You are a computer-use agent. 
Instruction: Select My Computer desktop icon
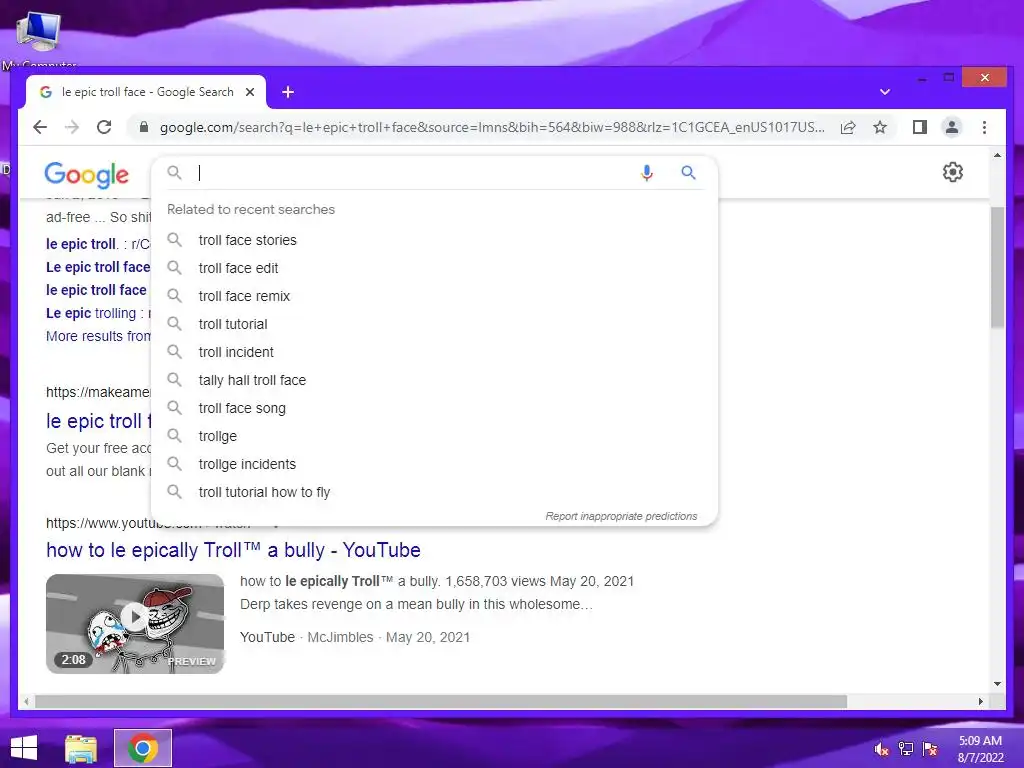39,39
